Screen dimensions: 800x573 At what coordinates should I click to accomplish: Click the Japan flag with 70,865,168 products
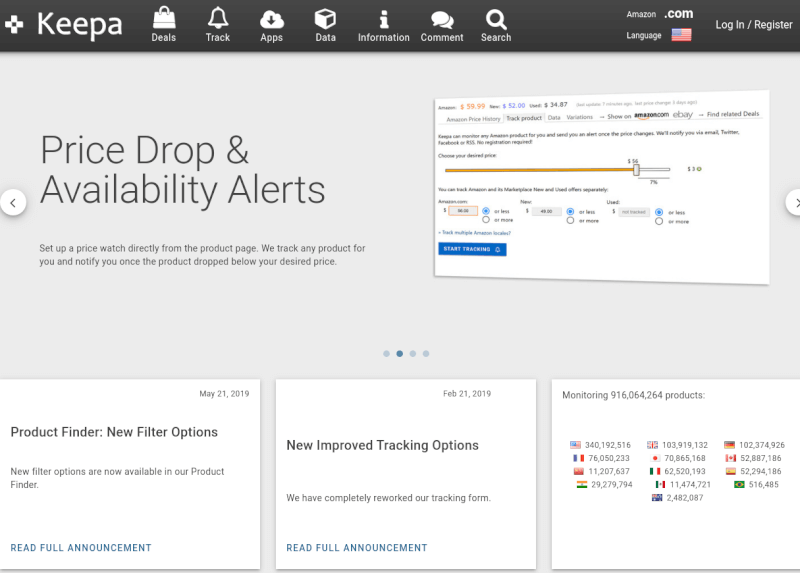coord(655,458)
